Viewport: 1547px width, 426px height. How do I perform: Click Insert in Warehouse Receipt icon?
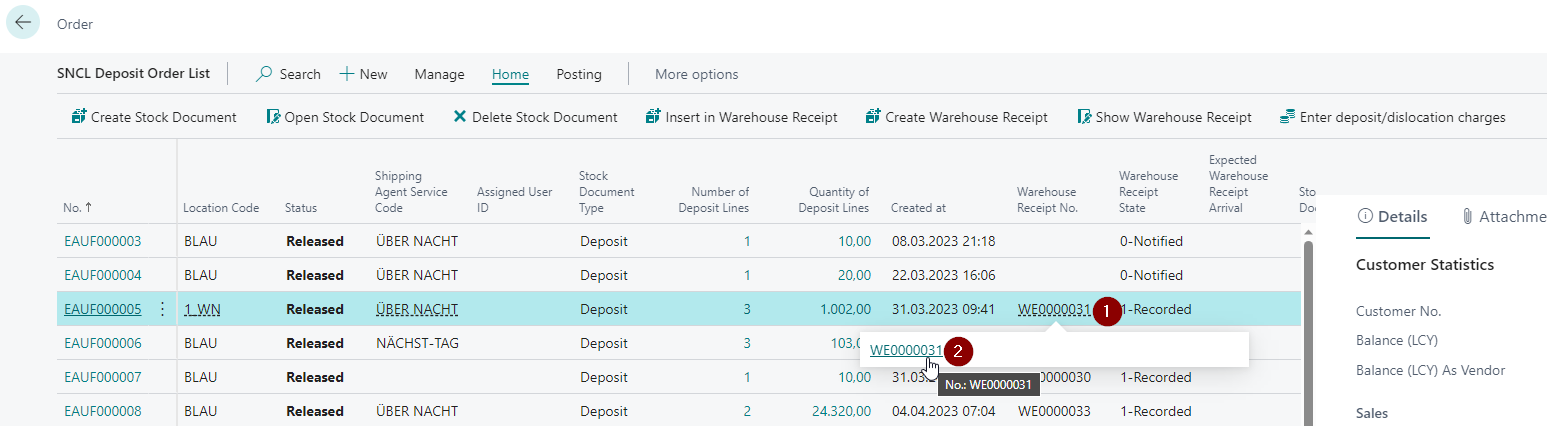654,117
